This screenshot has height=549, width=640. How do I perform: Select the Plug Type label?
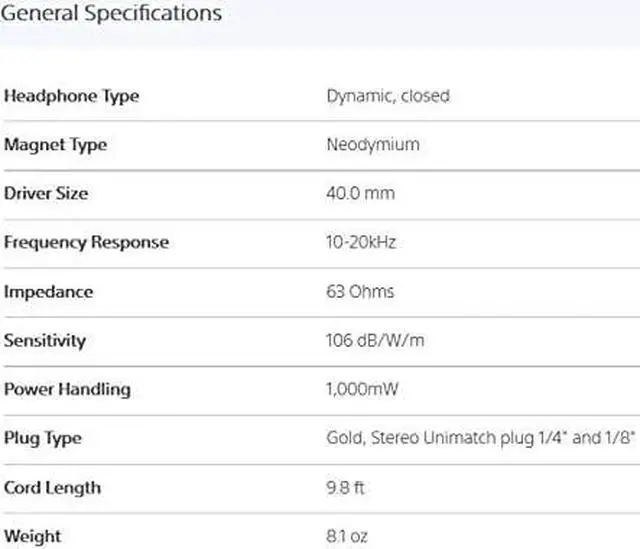43,438
